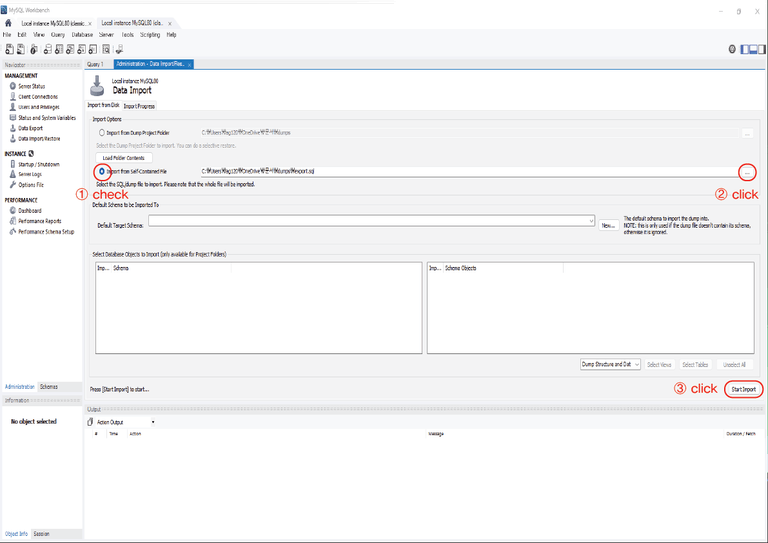The width and height of the screenshot is (768, 543).
Task: Create a new view toolbar icon
Action: [x=70, y=49]
